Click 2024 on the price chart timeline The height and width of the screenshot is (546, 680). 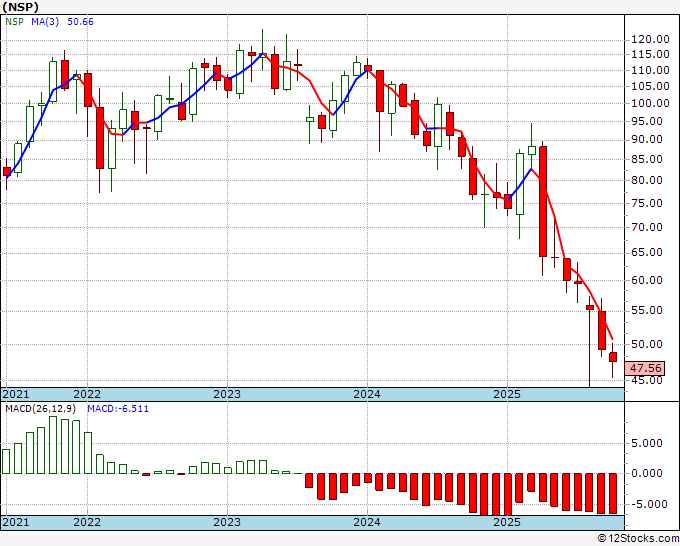367,394
